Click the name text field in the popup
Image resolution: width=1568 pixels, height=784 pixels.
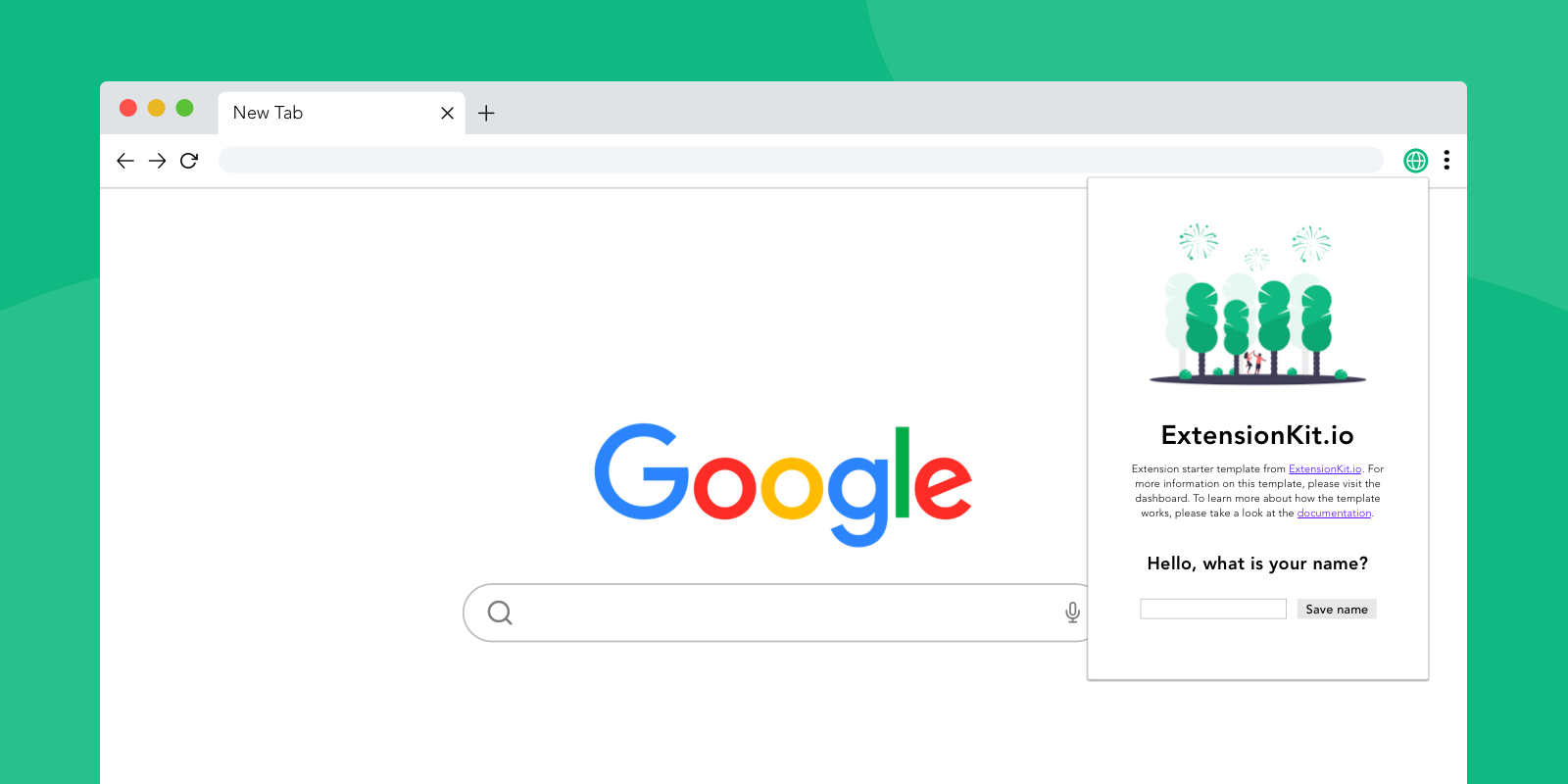click(1213, 609)
